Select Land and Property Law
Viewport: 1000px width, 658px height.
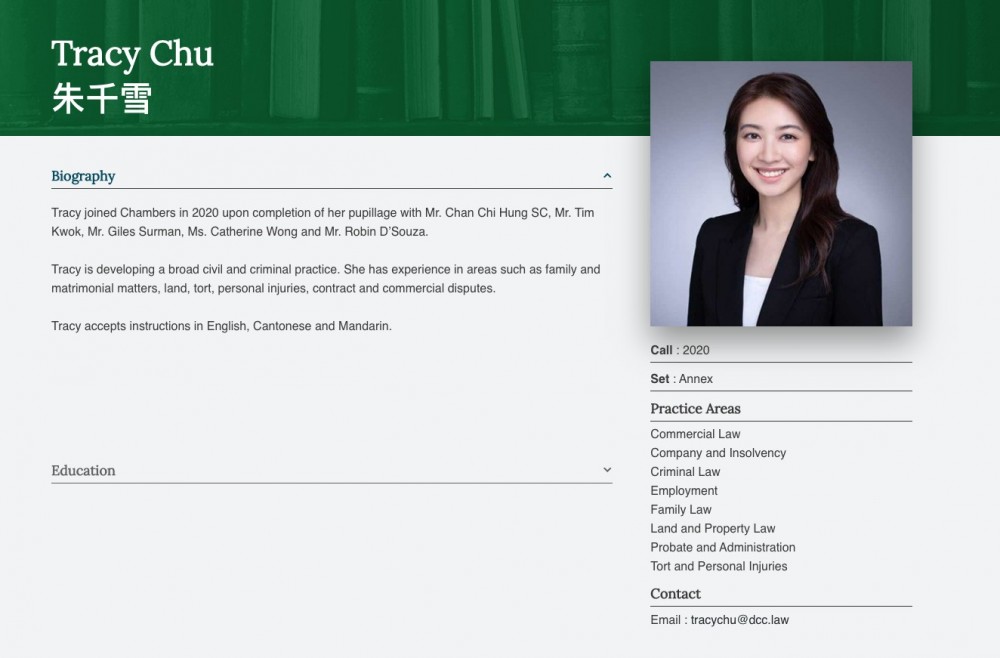tap(712, 529)
